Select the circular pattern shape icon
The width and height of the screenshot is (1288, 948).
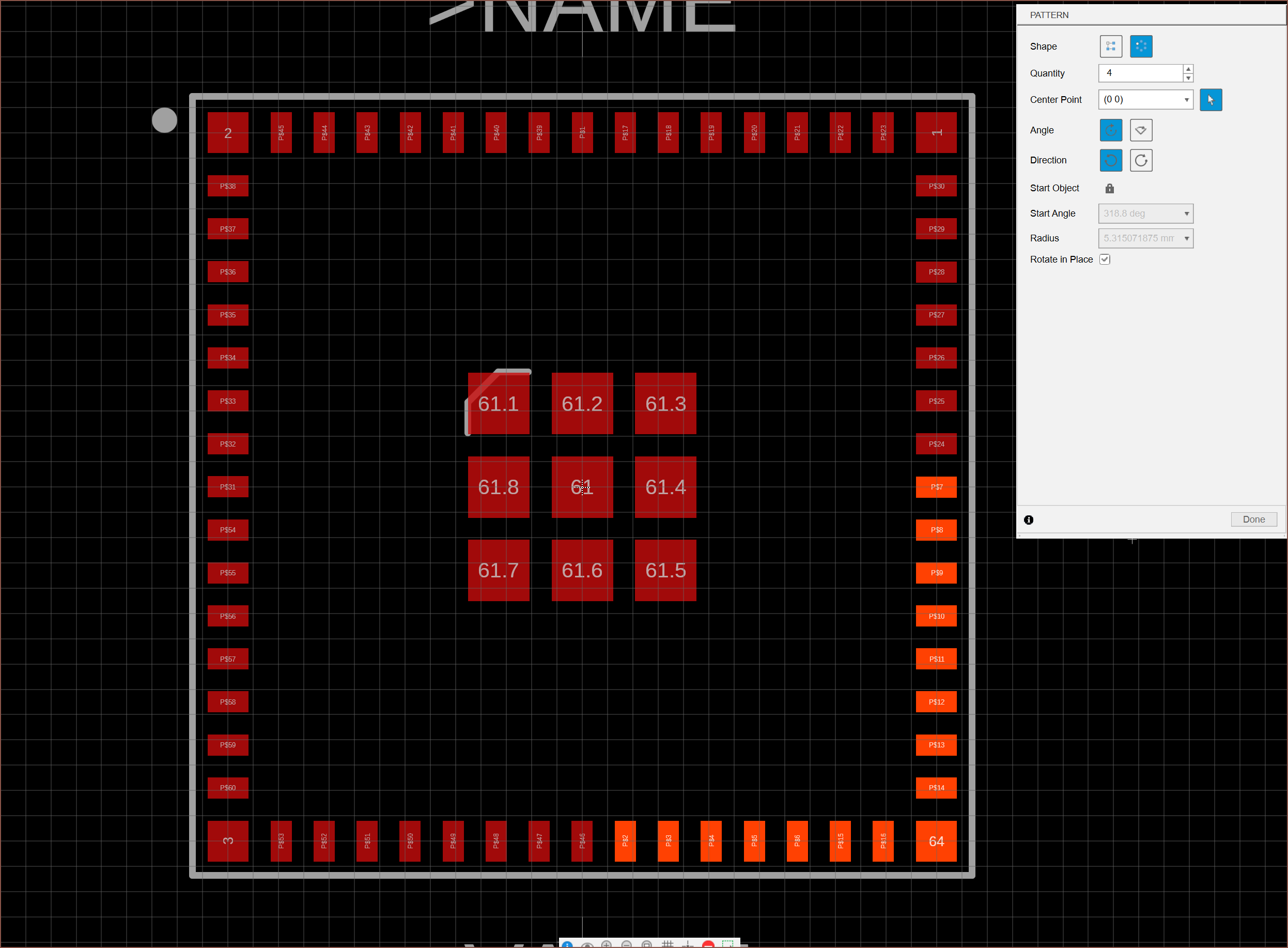point(1141,47)
